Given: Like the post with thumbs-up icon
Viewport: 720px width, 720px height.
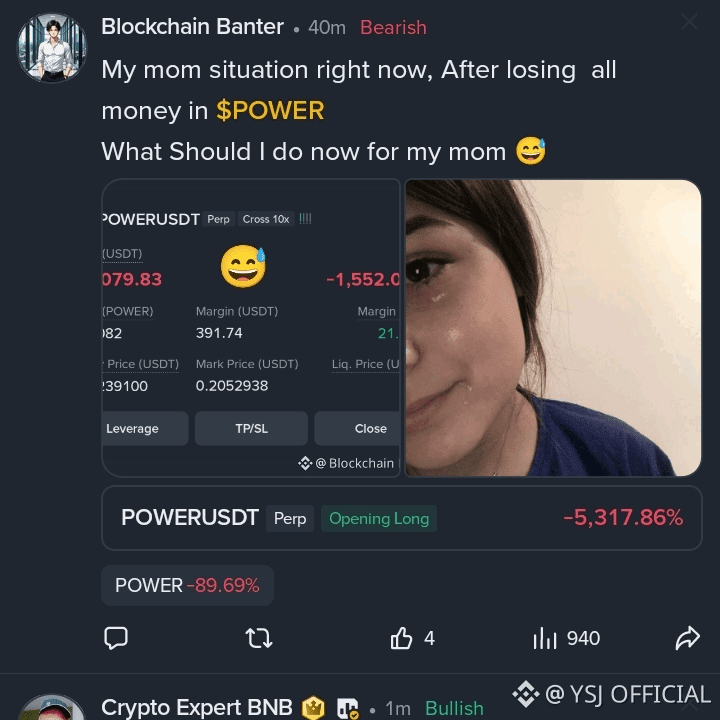Looking at the screenshot, I should point(401,638).
